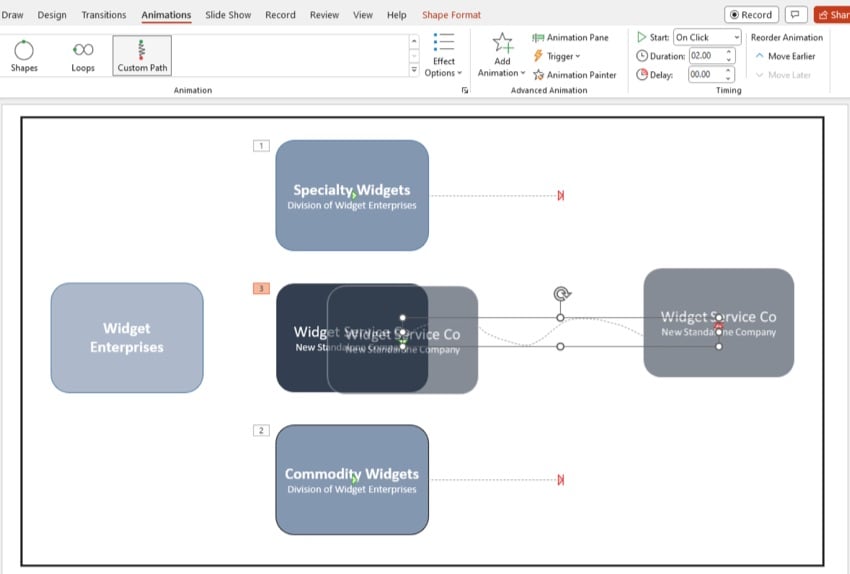The width and height of the screenshot is (850, 574).
Task: Expand the Trigger dropdown menu
Action: coord(556,56)
